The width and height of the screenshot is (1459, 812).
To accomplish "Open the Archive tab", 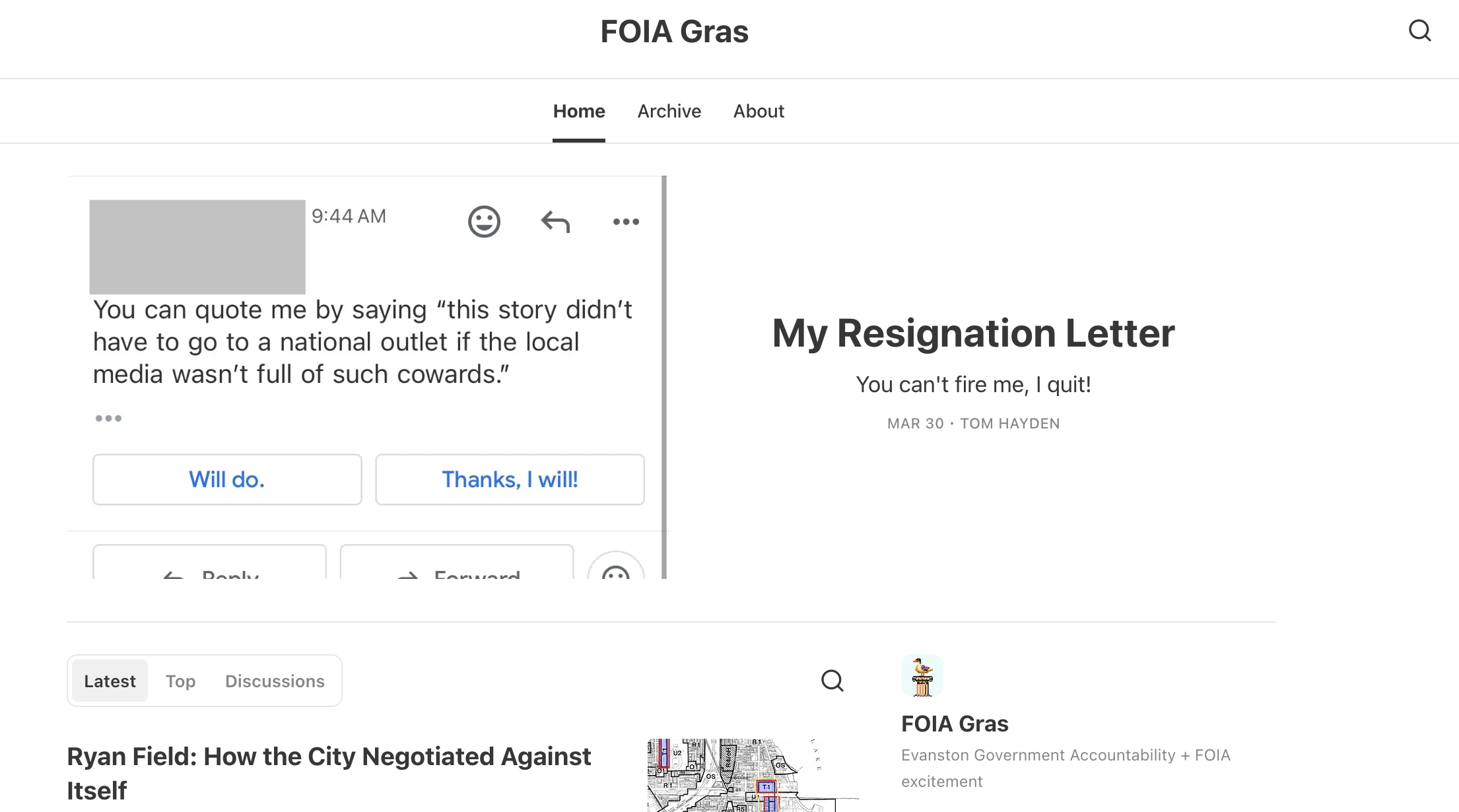I will coord(669,111).
